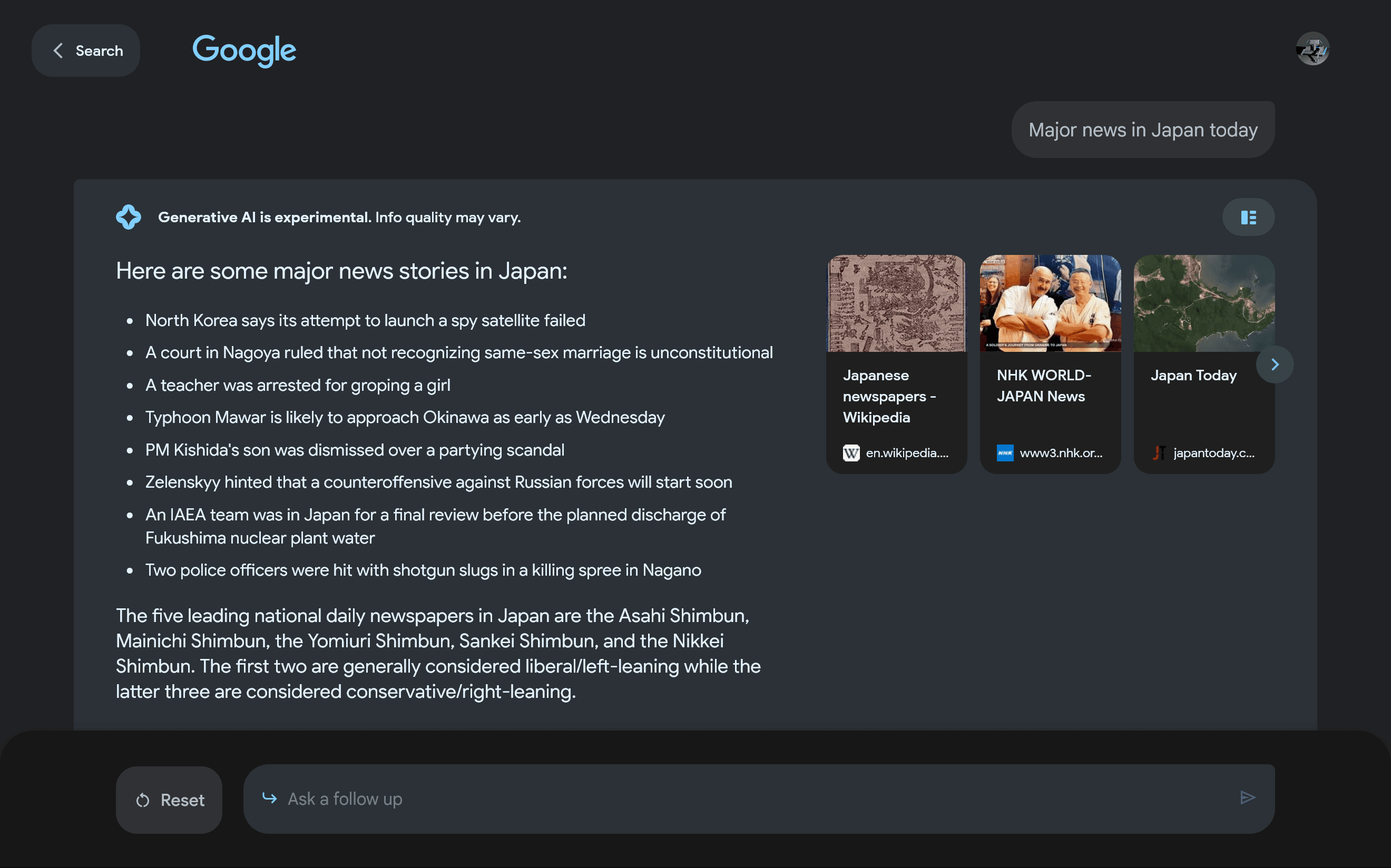This screenshot has height=868, width=1391.
Task: Click the follow-up reply arrow icon
Action: click(x=269, y=797)
